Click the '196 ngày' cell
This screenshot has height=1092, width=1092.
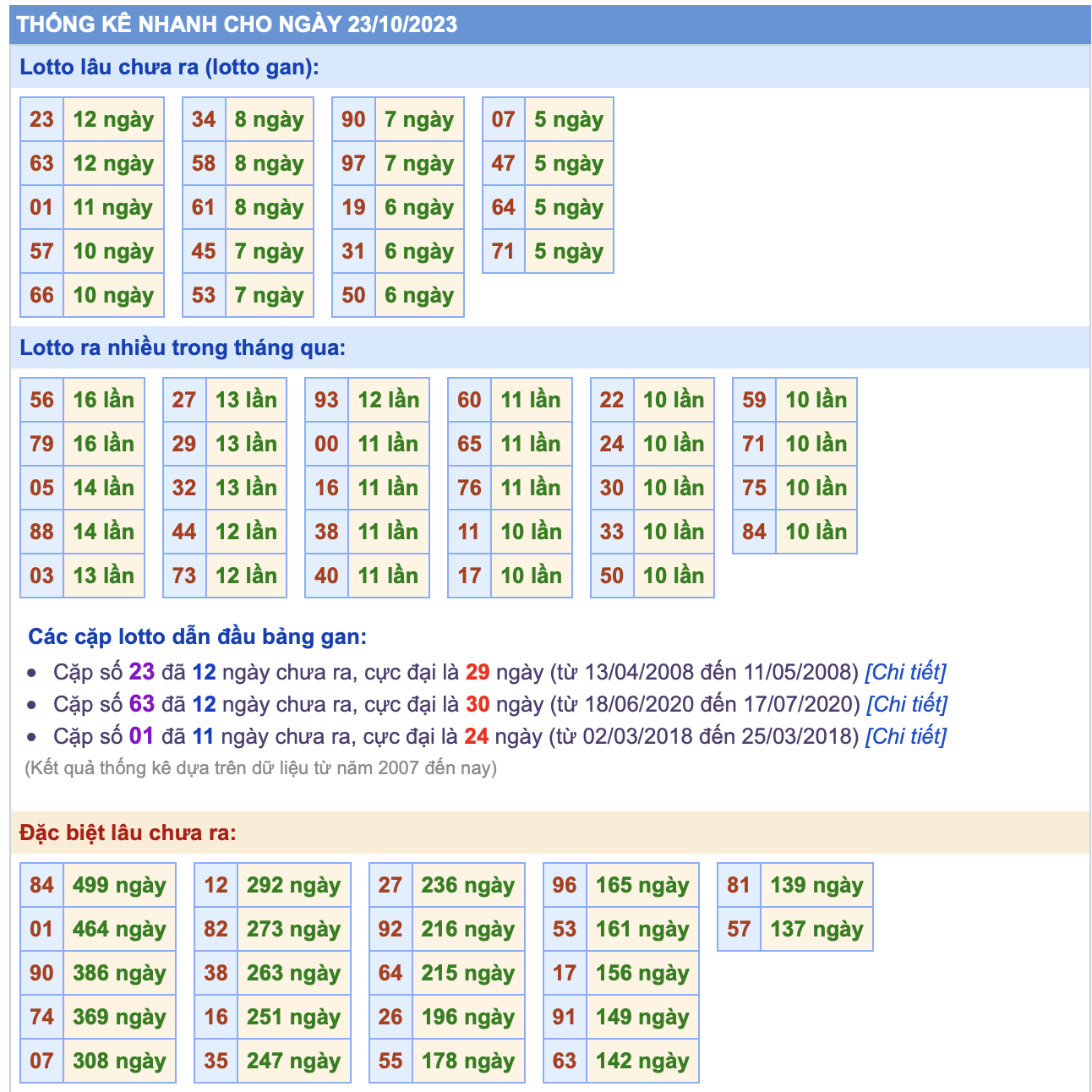click(x=468, y=1017)
